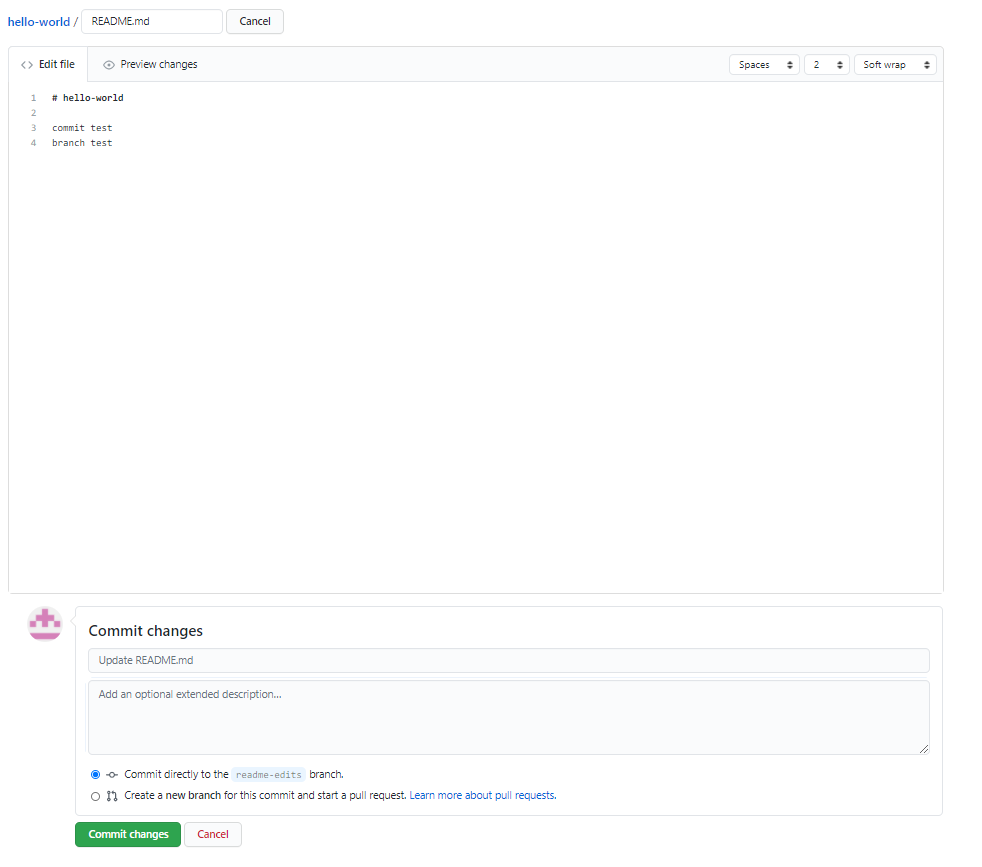Click the 'commit test' line in editor

click(82, 128)
